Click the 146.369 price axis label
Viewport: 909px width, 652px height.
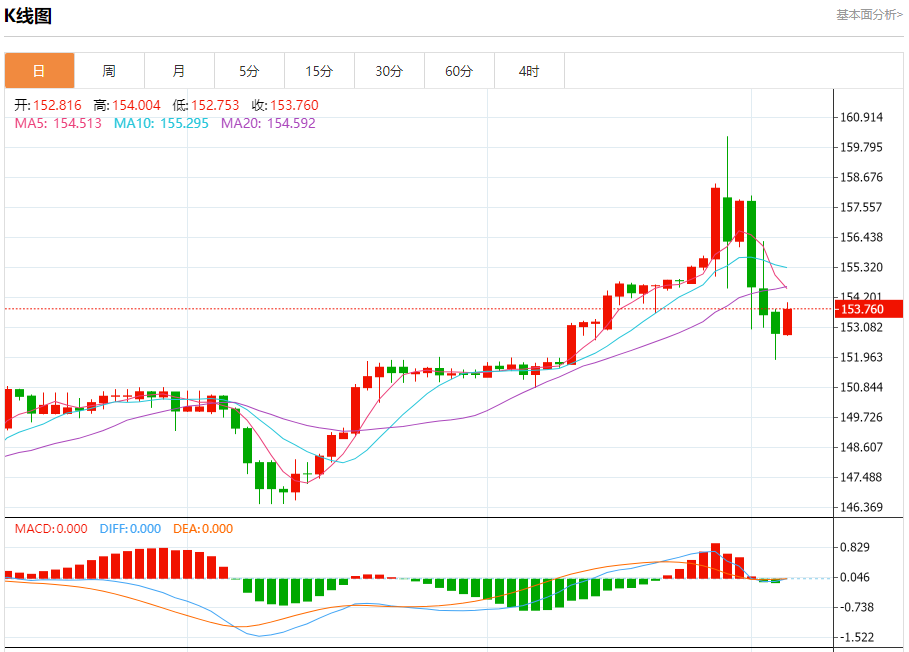(861, 507)
